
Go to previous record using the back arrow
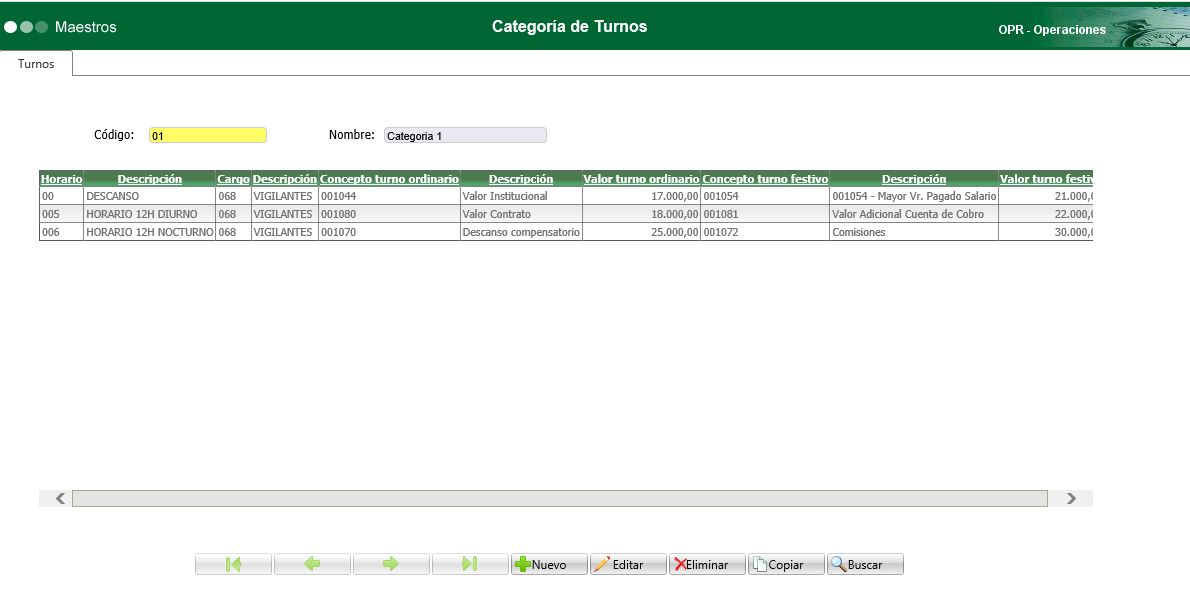tap(312, 563)
